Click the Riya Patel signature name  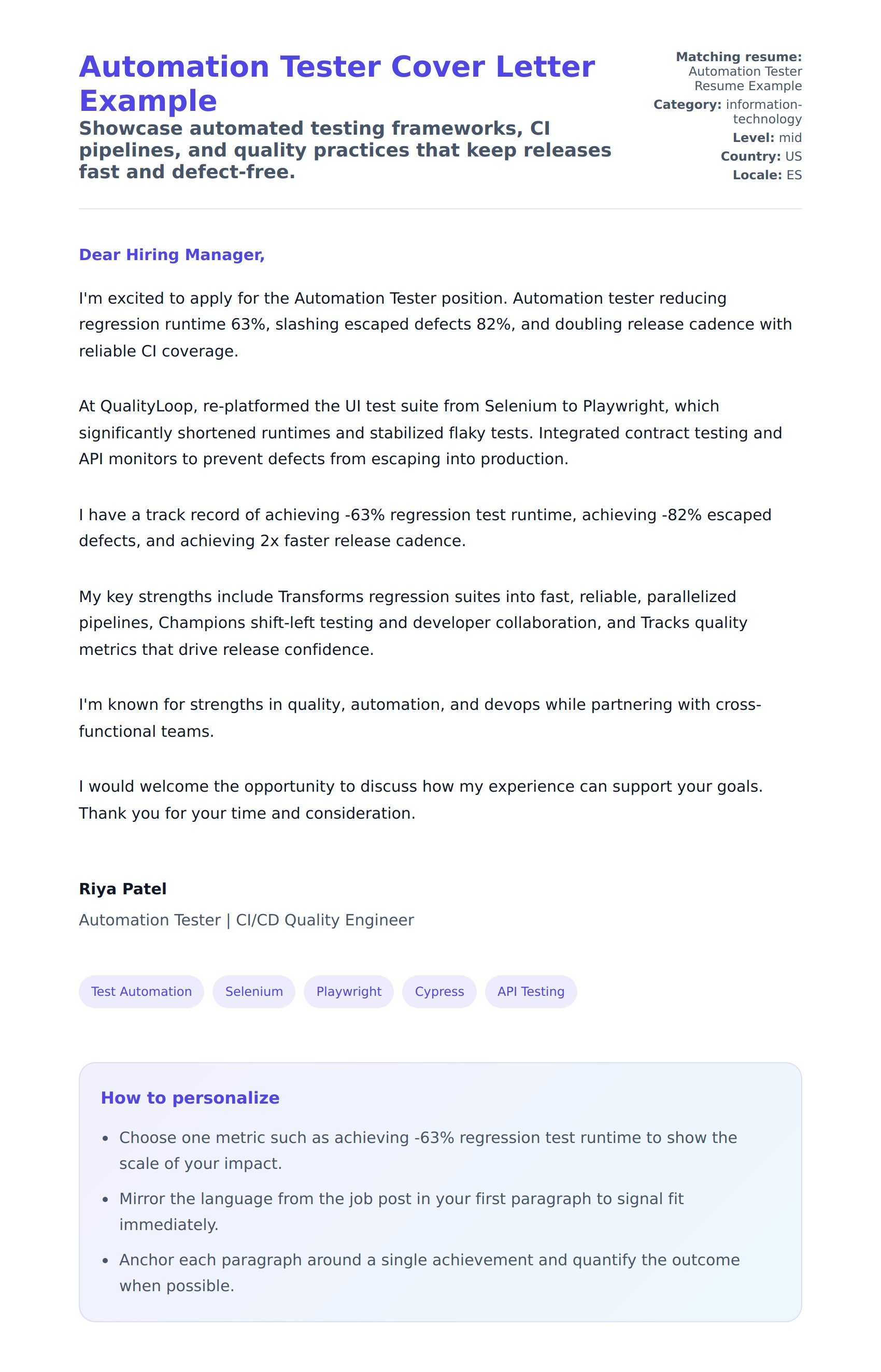pos(122,889)
